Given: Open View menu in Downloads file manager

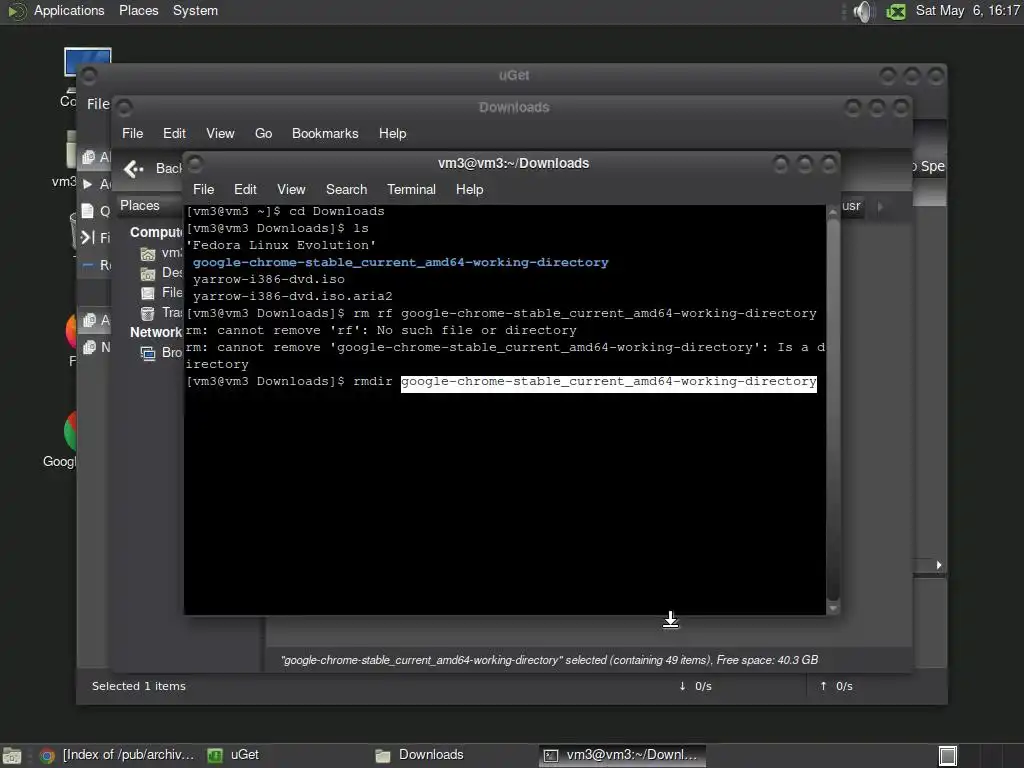Looking at the screenshot, I should (220, 133).
